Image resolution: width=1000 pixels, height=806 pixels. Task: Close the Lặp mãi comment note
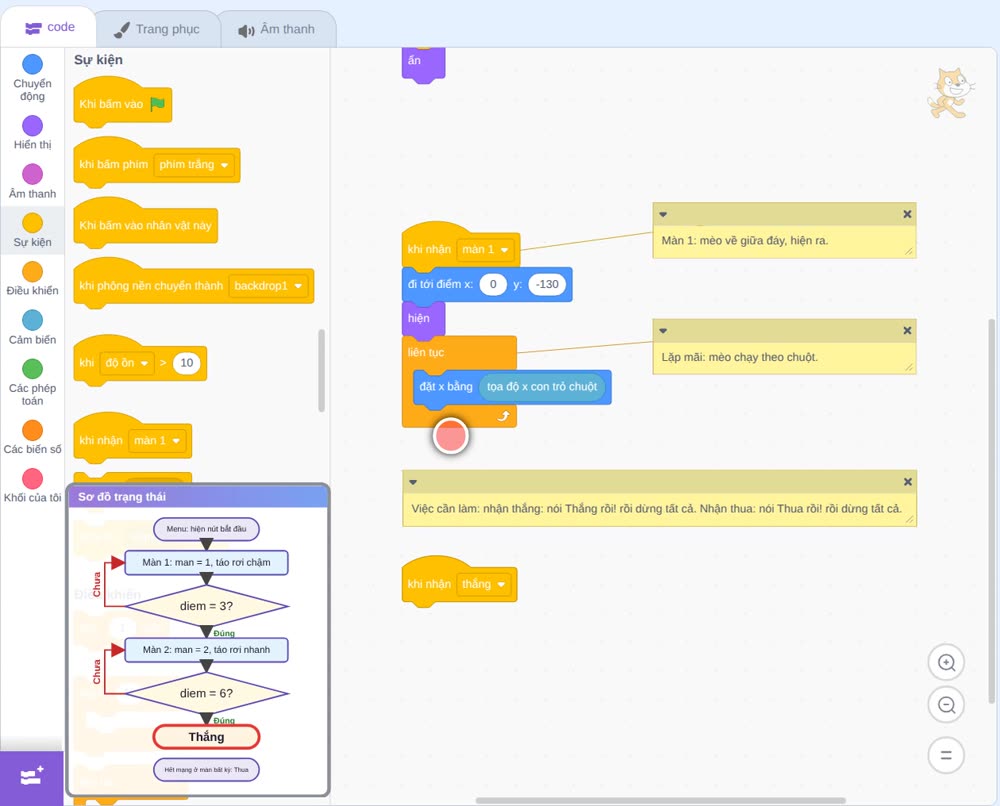click(907, 330)
